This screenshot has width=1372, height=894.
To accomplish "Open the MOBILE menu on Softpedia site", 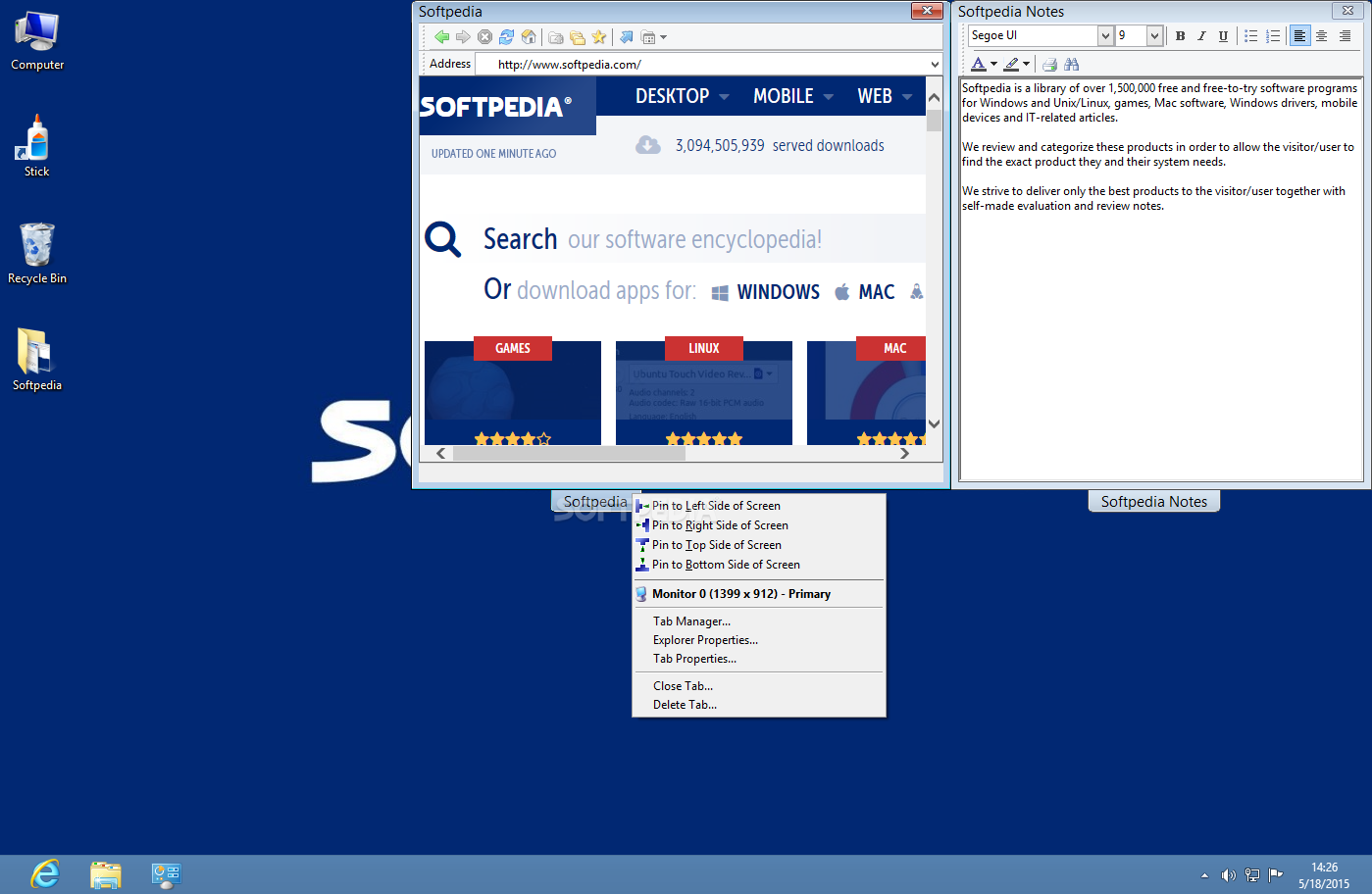I will click(792, 96).
